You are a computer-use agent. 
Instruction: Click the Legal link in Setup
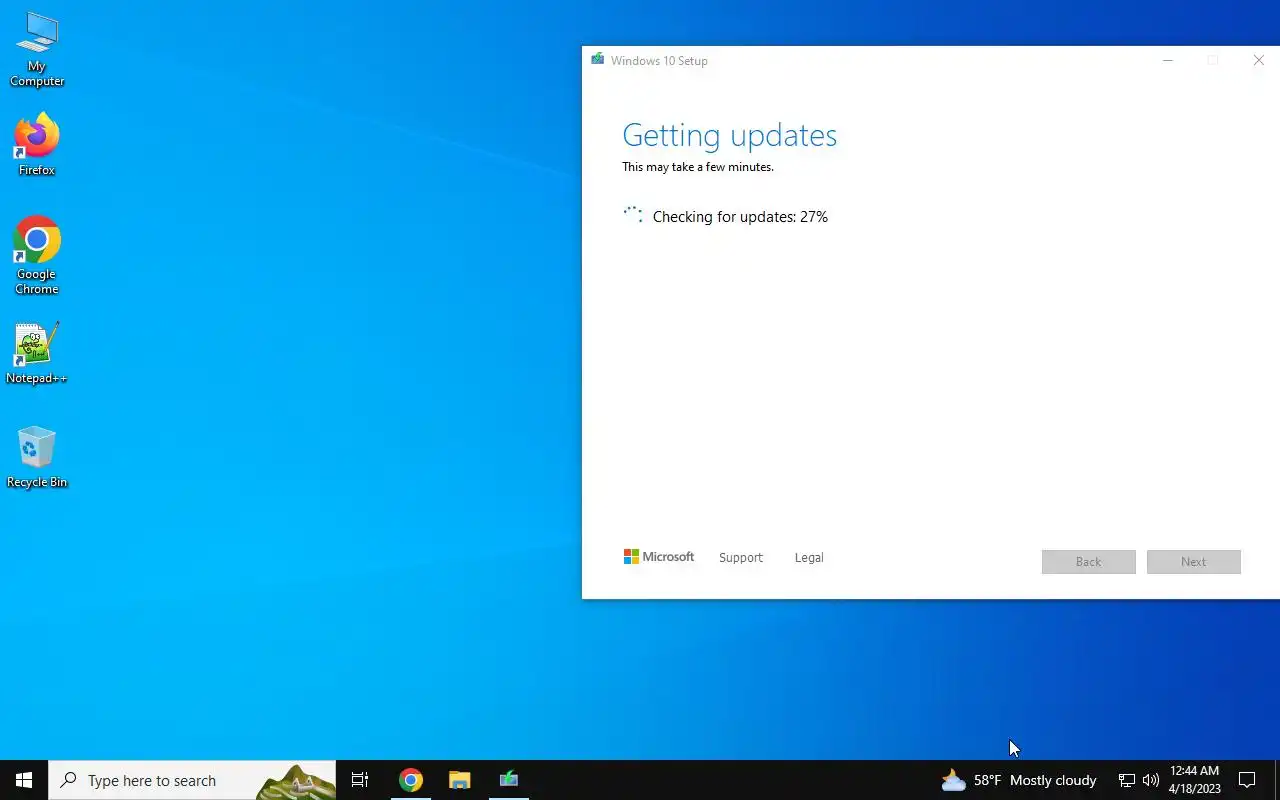(x=809, y=558)
